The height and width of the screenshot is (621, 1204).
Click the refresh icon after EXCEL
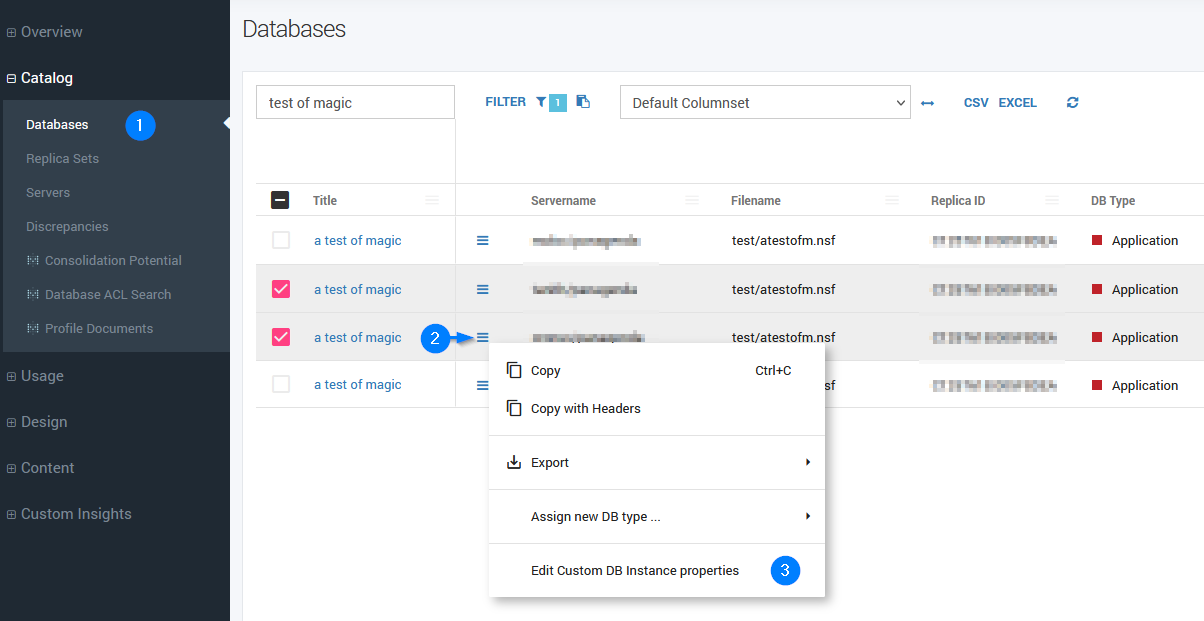click(1073, 103)
